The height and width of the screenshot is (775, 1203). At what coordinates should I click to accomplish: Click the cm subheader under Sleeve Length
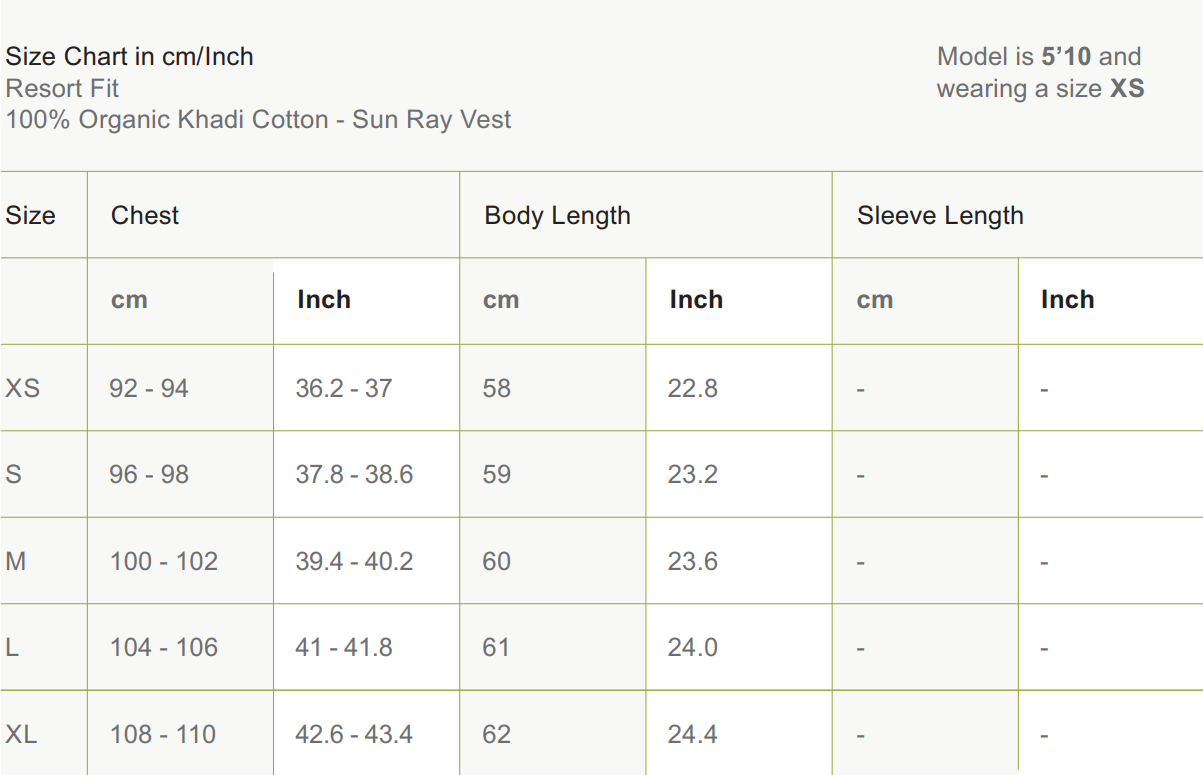[x=874, y=300]
